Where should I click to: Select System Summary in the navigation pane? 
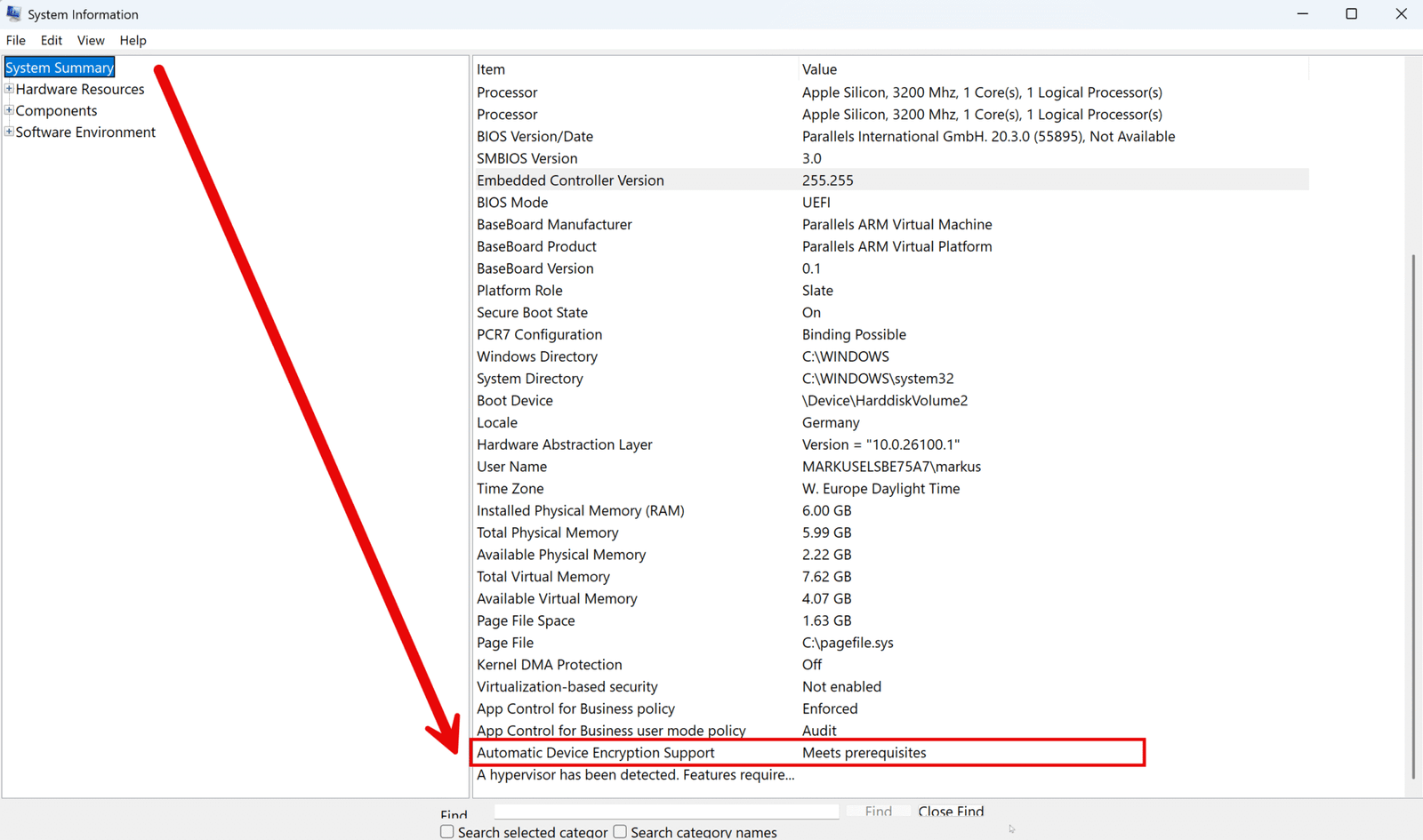[x=59, y=67]
